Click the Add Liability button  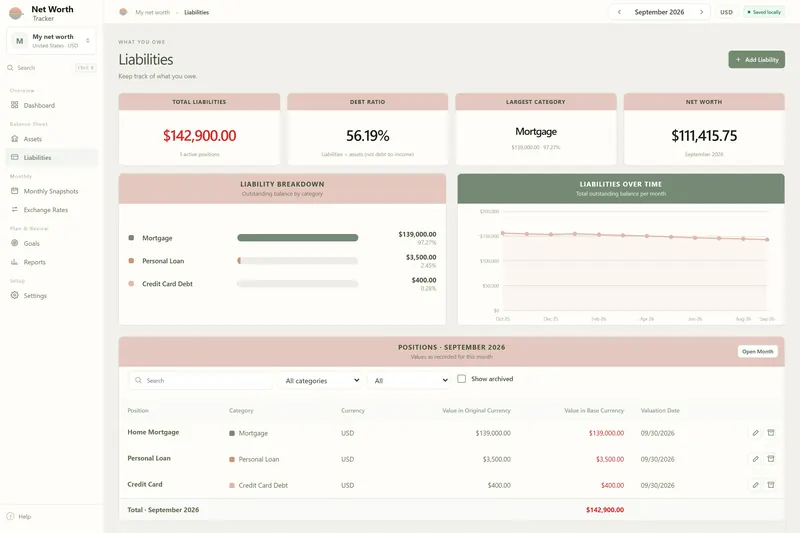757,59
